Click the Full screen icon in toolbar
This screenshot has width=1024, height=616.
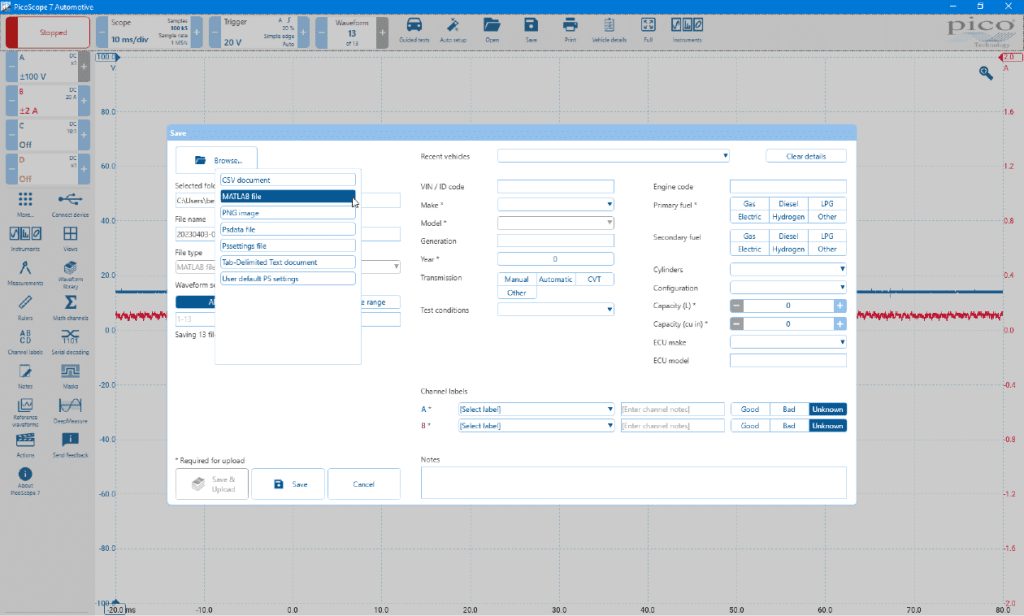[x=648, y=25]
